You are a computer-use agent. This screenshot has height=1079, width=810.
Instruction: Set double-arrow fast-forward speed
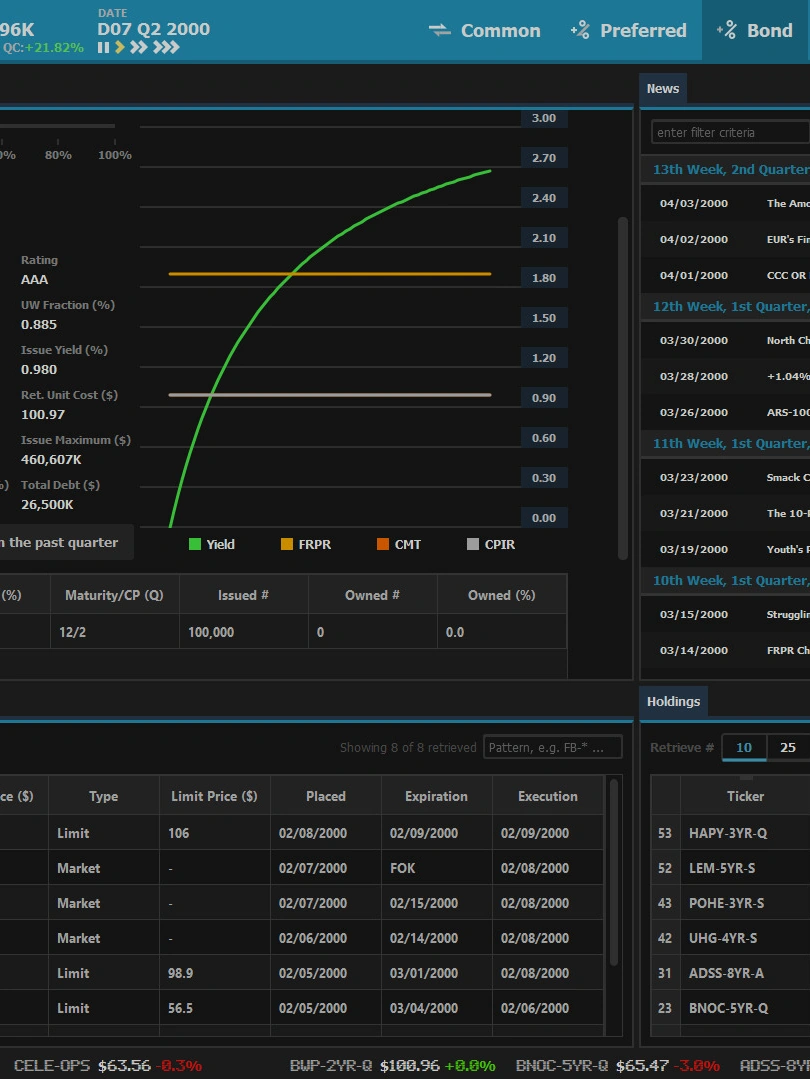pos(139,47)
